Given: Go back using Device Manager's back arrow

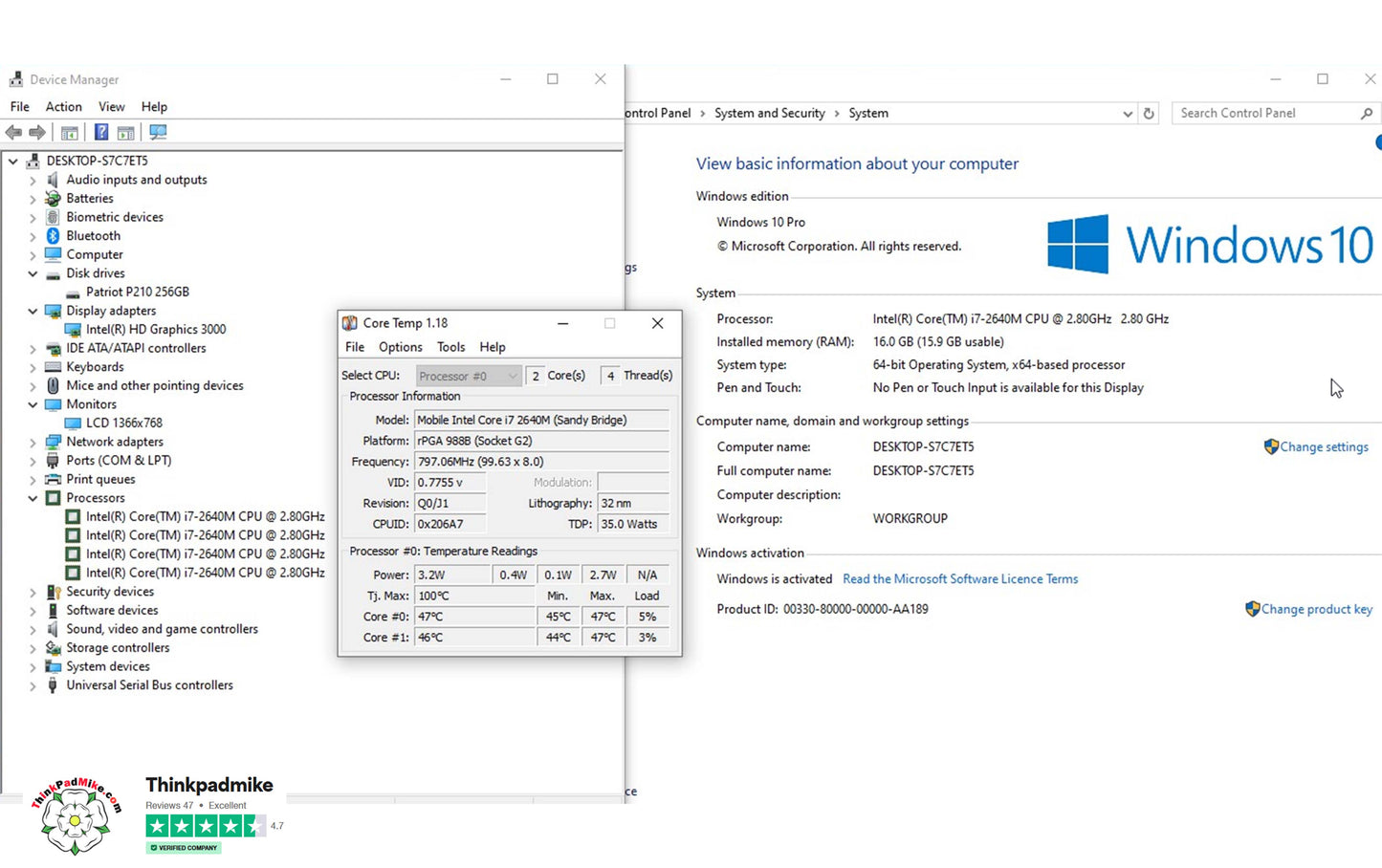Looking at the screenshot, I should [x=13, y=132].
